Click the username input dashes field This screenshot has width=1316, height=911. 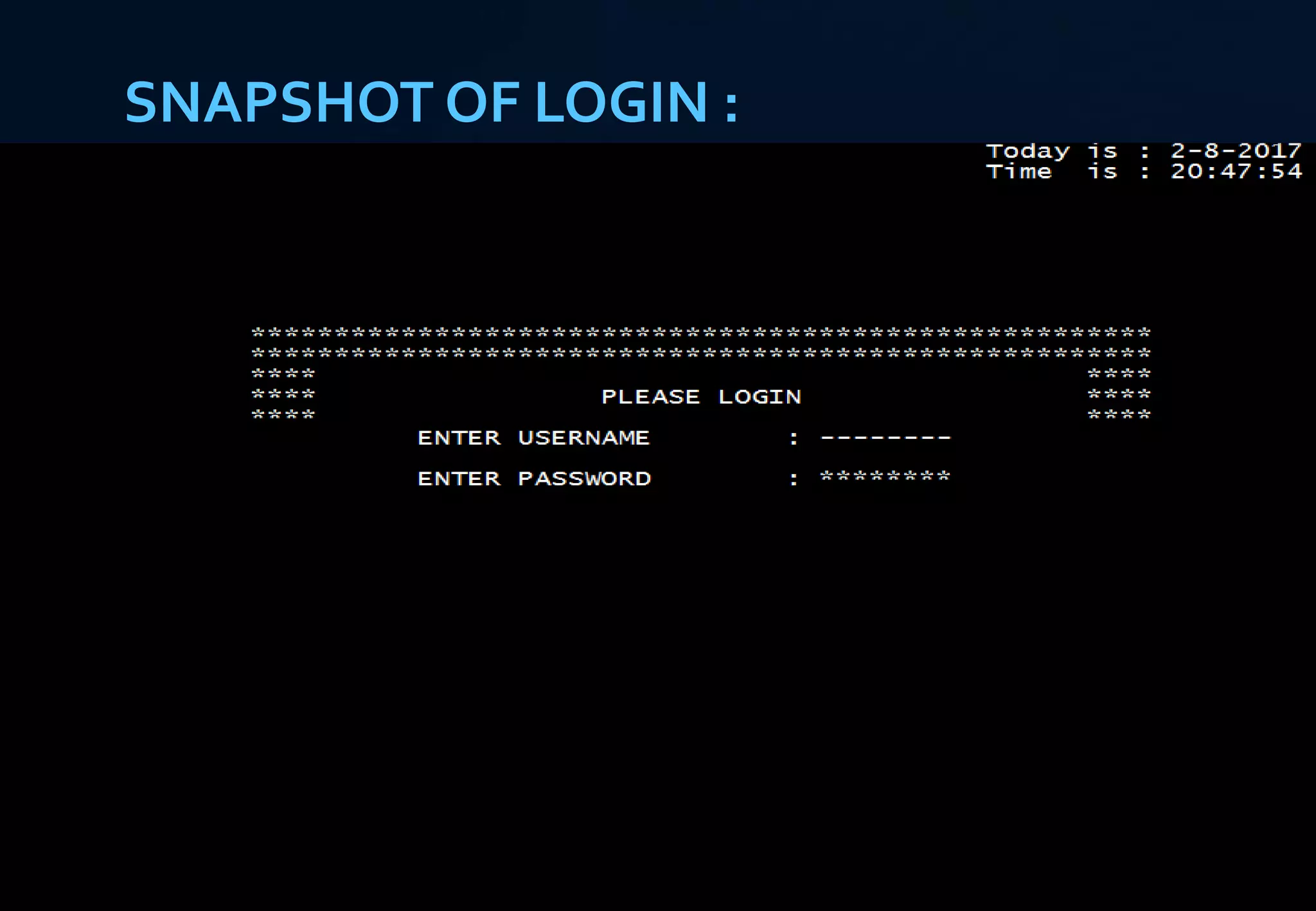pyautogui.click(x=885, y=438)
